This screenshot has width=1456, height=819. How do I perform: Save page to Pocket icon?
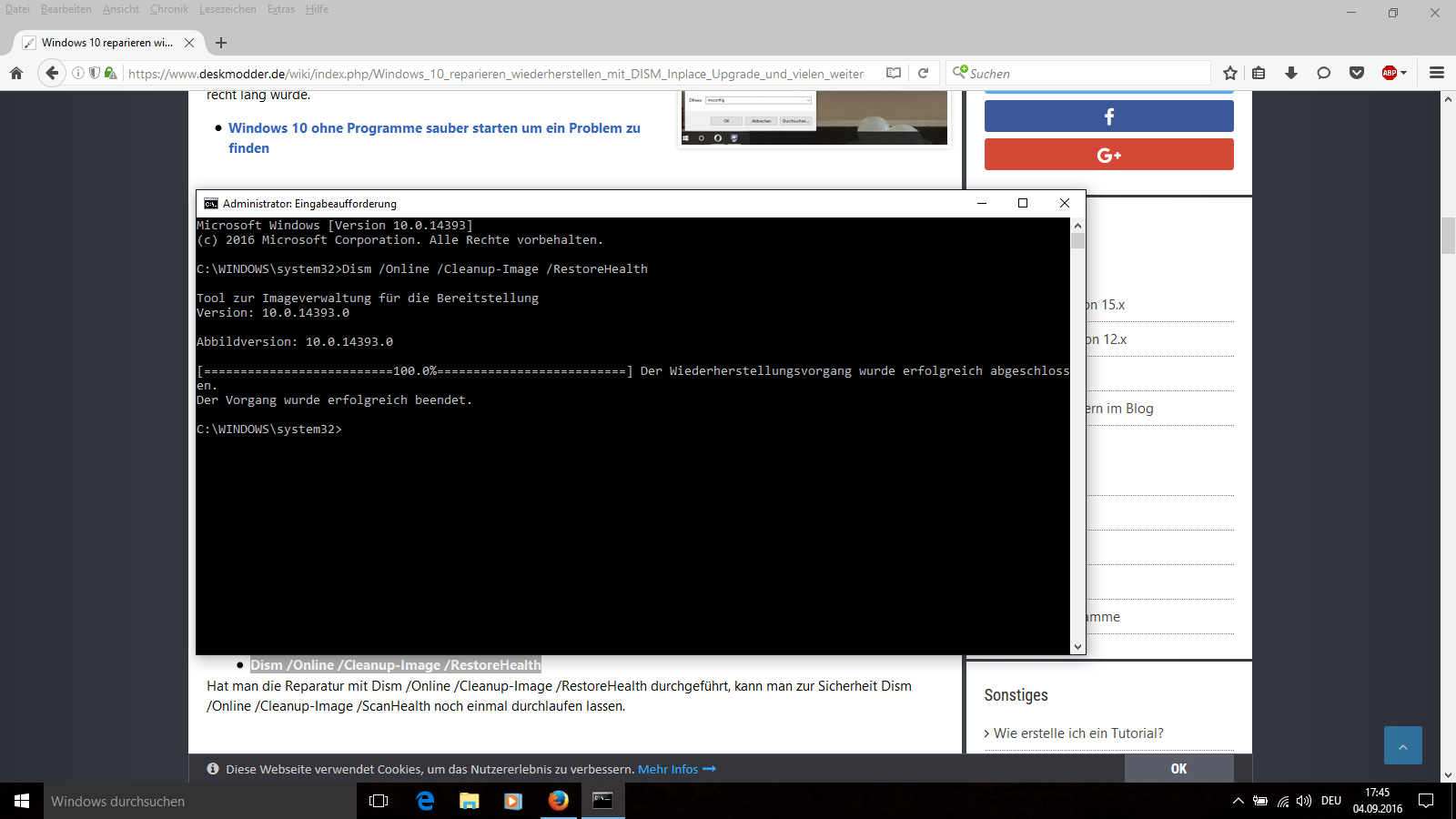(x=1356, y=73)
